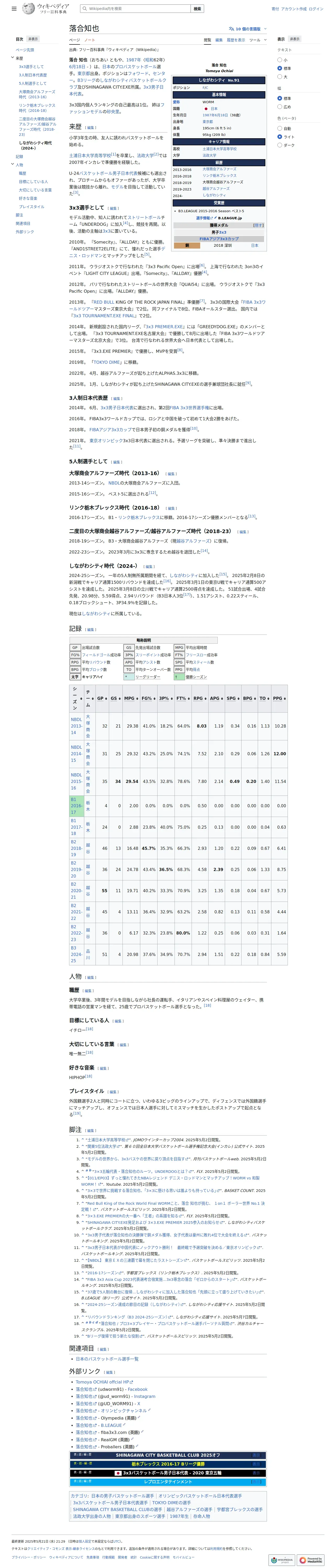This screenshot has height=1568, width=336.
Task: Switch to the ノート talk tab
Action: pos(90,40)
